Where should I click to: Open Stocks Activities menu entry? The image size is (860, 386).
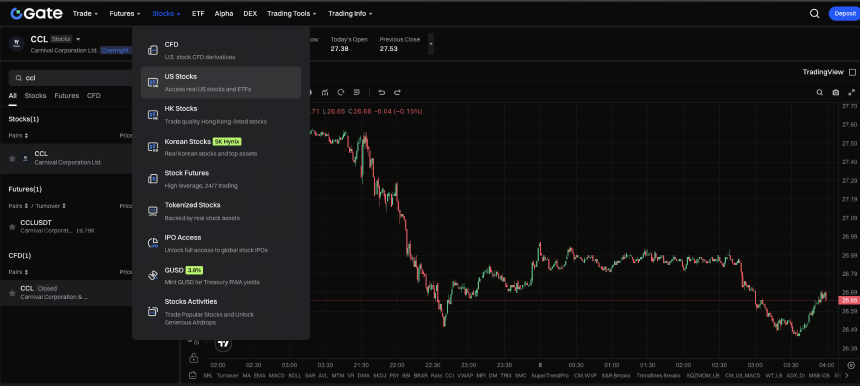pos(220,313)
